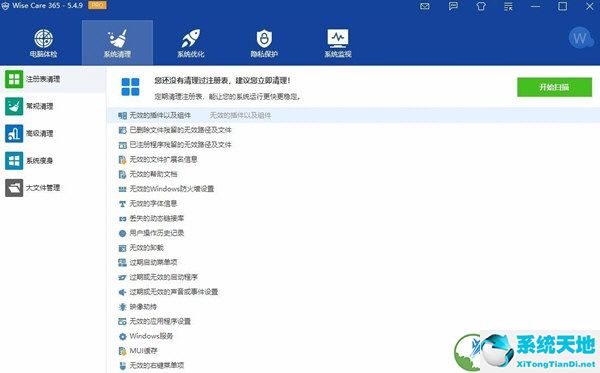Image resolution: width=600 pixels, height=373 pixels.
Task: Open the title bar menu list icon
Action: point(508,7)
